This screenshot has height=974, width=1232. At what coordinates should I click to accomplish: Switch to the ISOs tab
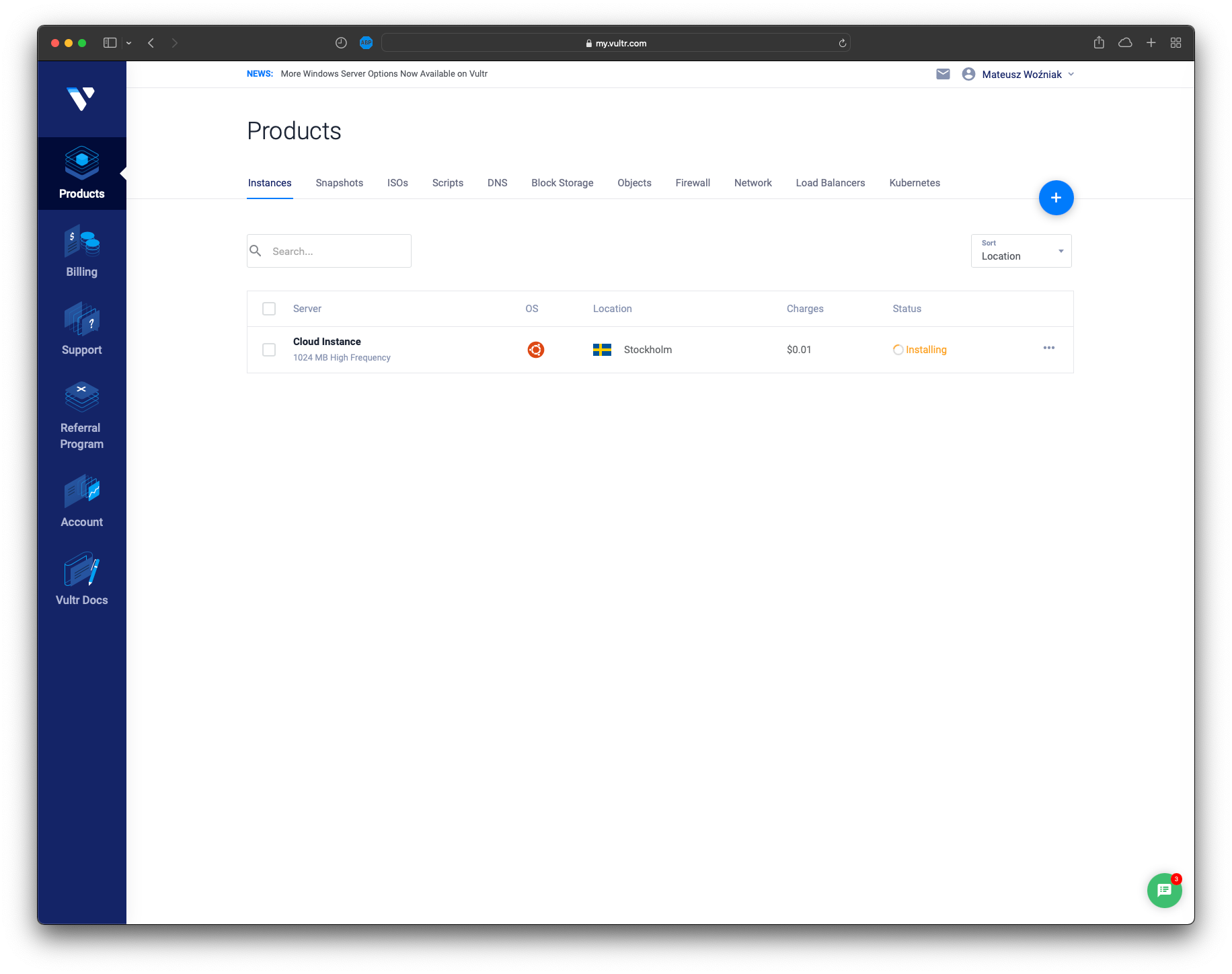click(397, 183)
